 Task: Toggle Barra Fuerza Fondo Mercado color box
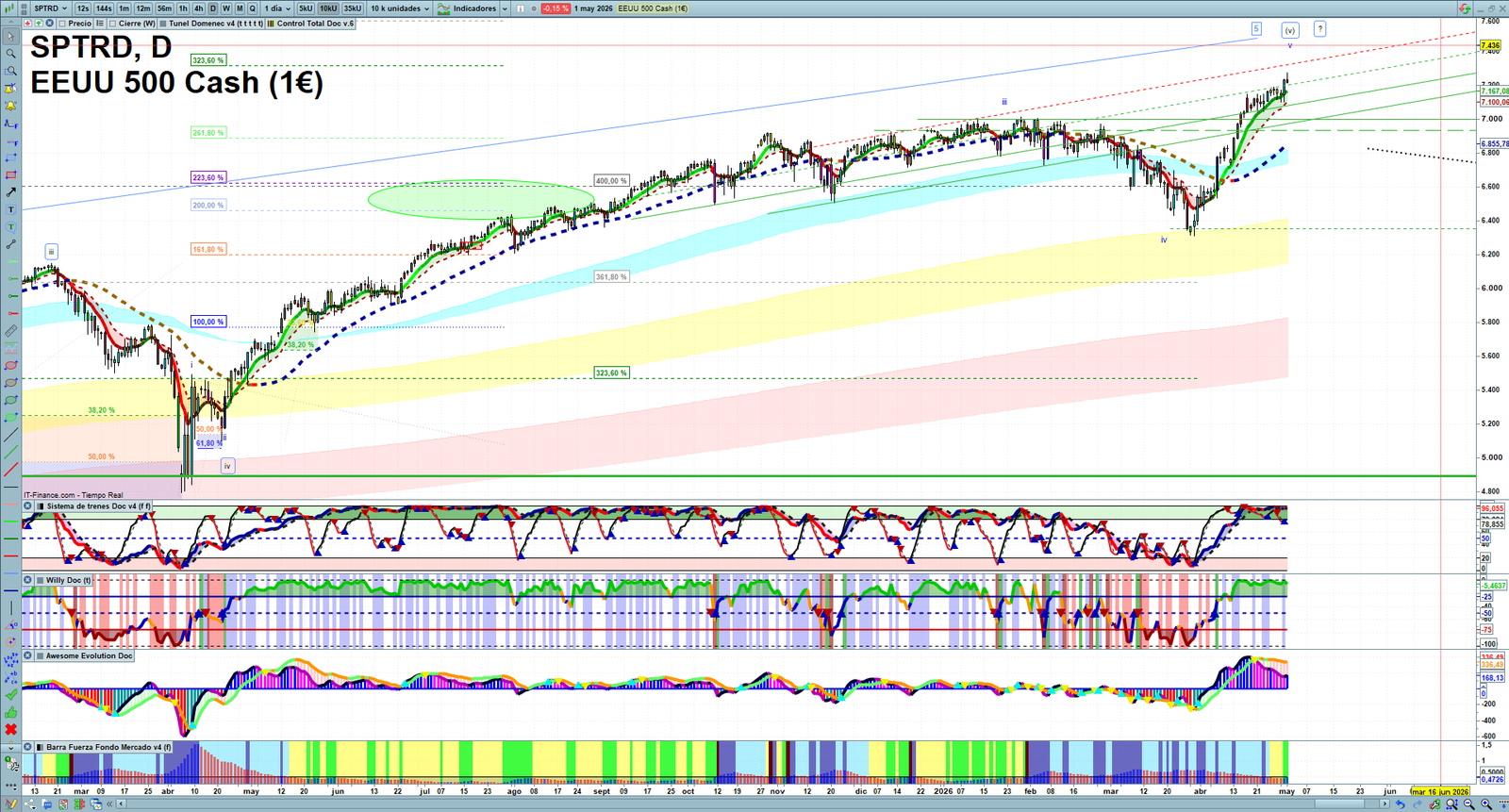(x=40, y=747)
